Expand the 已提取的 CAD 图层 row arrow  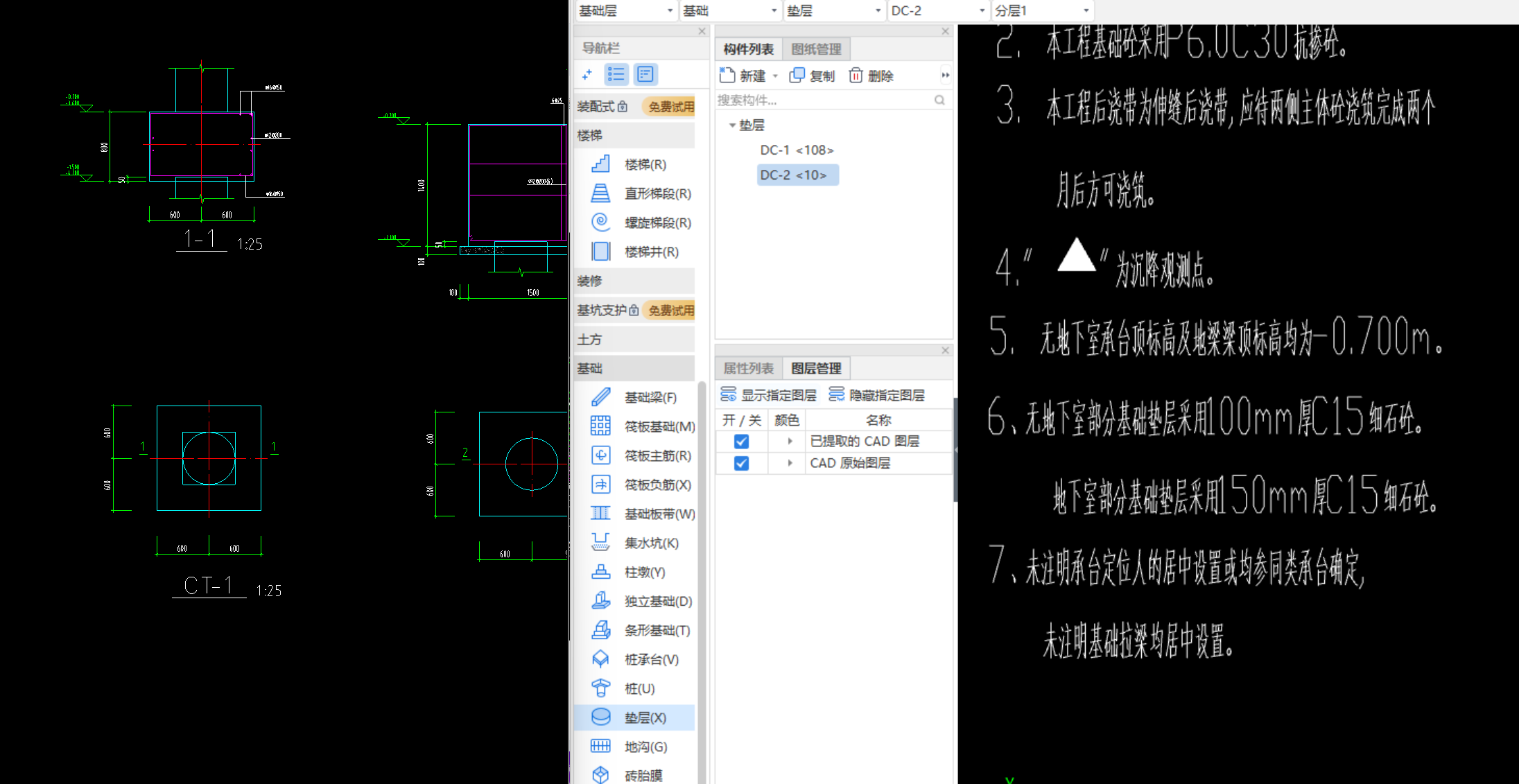click(790, 442)
